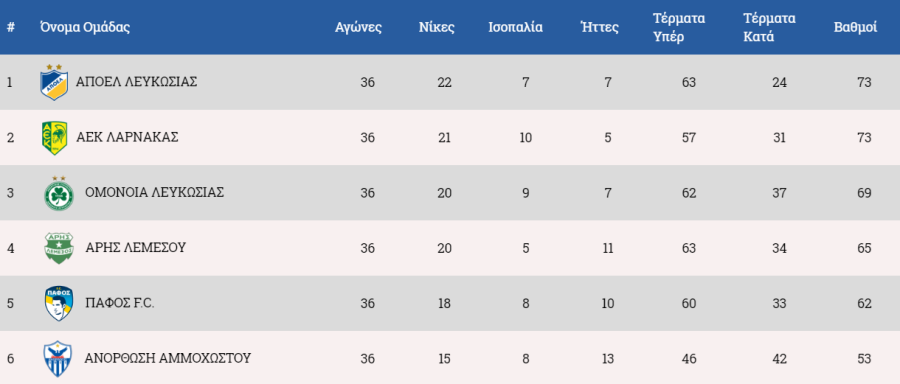This screenshot has height=384, width=900.
Task: Click the Τέρματα Υπέρ column header
Action: (679, 28)
